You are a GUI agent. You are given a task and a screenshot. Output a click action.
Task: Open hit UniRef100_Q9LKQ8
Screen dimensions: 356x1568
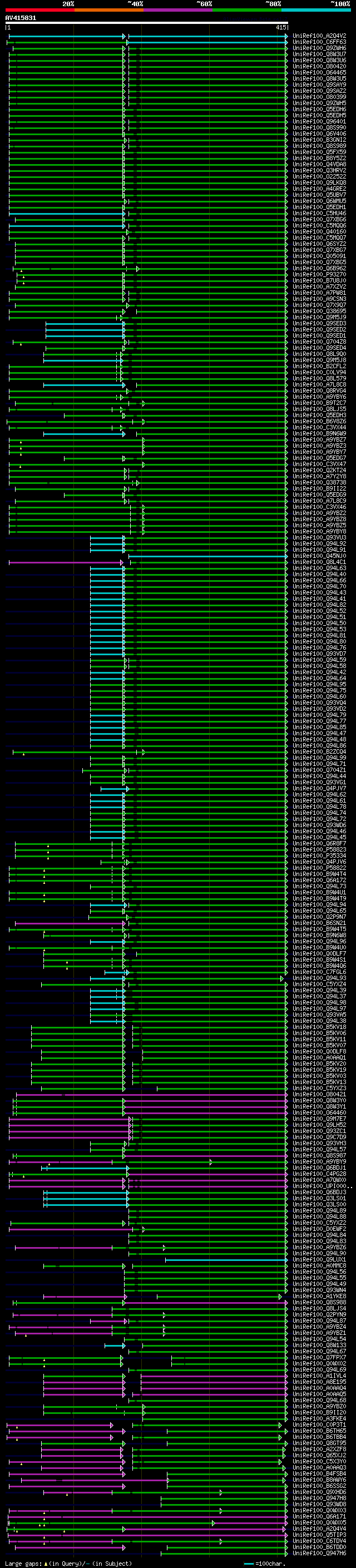319,182
